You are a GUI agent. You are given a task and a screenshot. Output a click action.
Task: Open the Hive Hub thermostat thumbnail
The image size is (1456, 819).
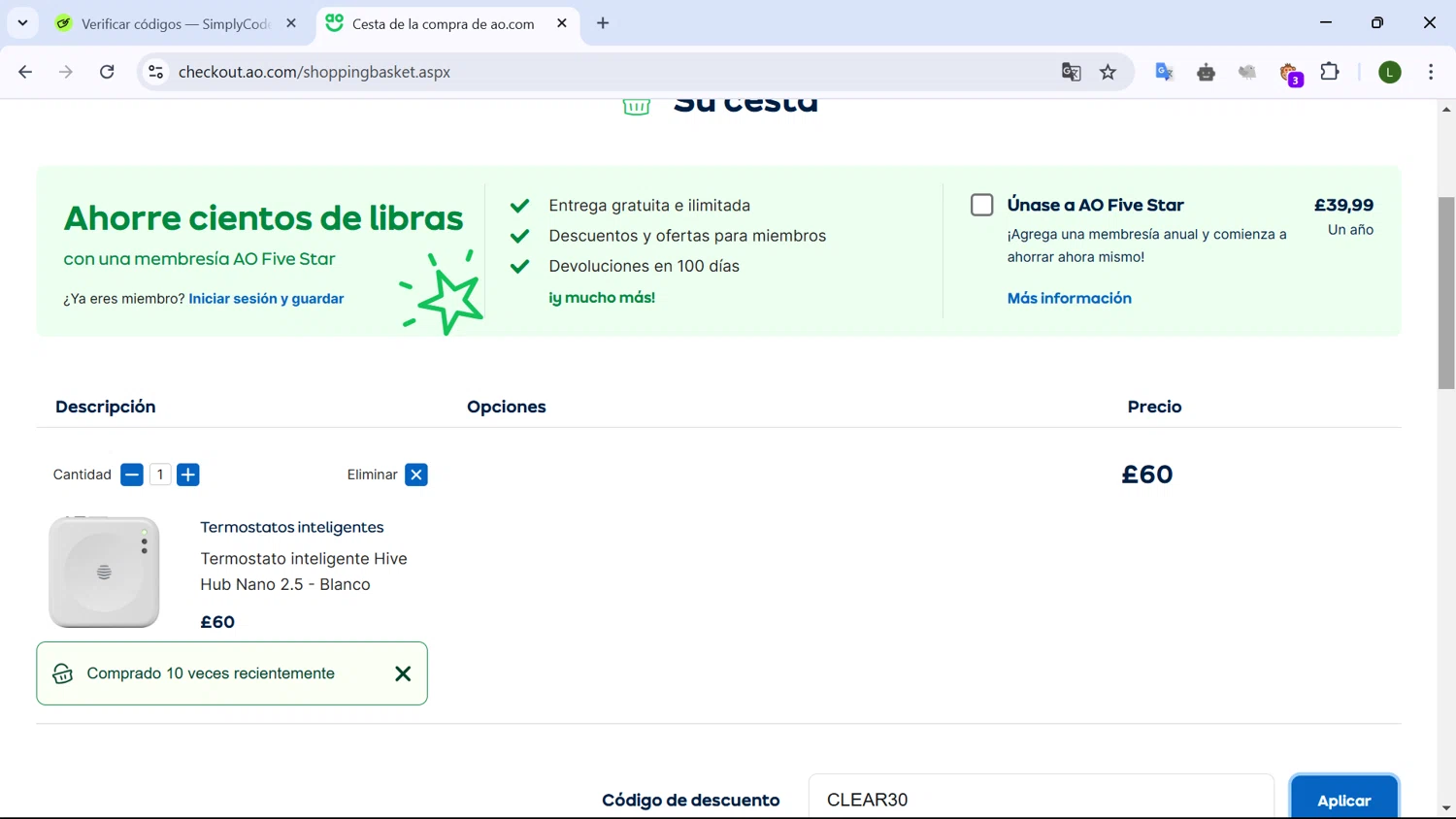[104, 572]
